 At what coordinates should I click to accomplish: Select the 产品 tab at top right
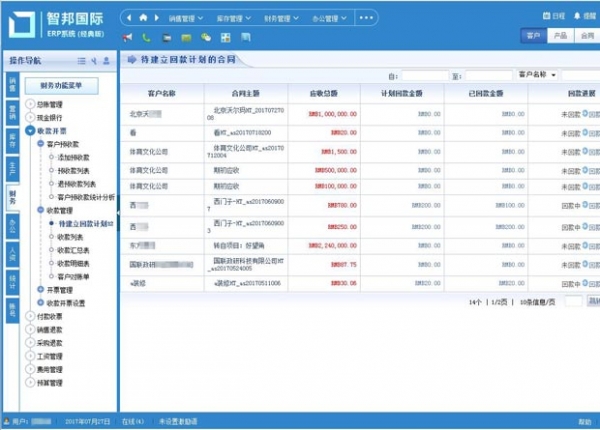[x=561, y=36]
